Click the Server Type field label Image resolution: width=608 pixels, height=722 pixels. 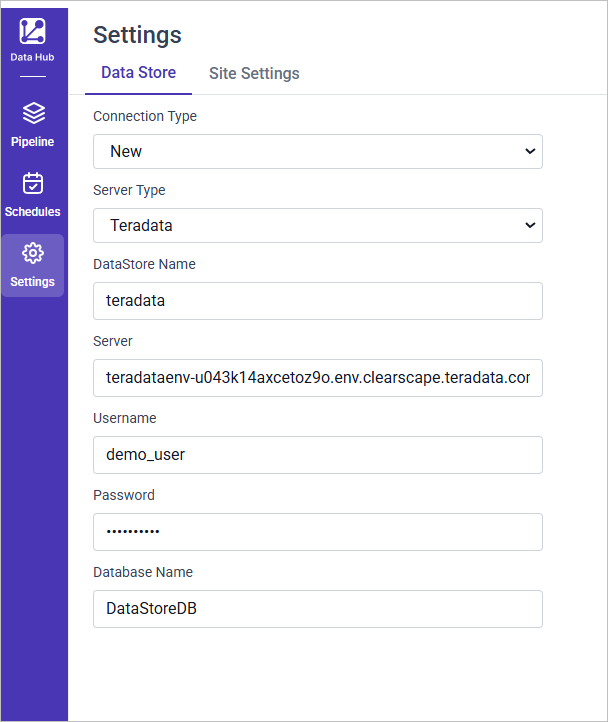(129, 190)
